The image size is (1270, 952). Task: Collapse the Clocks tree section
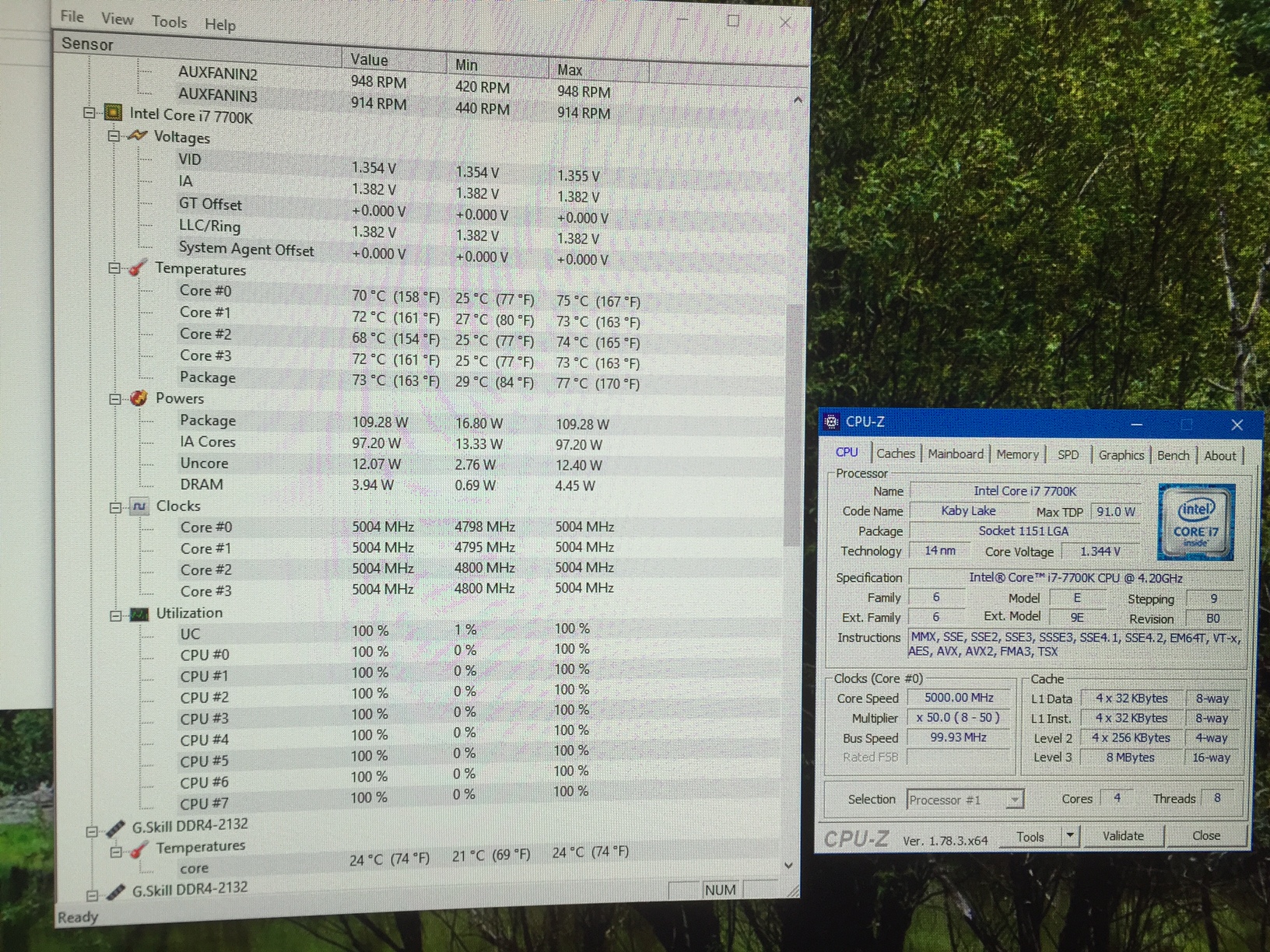(115, 507)
